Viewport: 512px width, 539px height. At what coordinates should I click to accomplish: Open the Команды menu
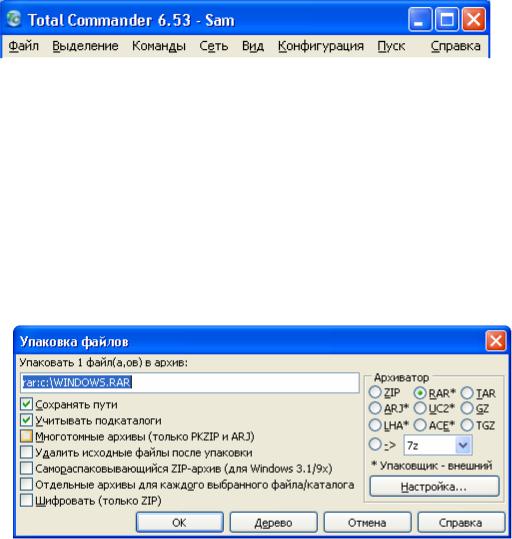pyautogui.click(x=159, y=46)
